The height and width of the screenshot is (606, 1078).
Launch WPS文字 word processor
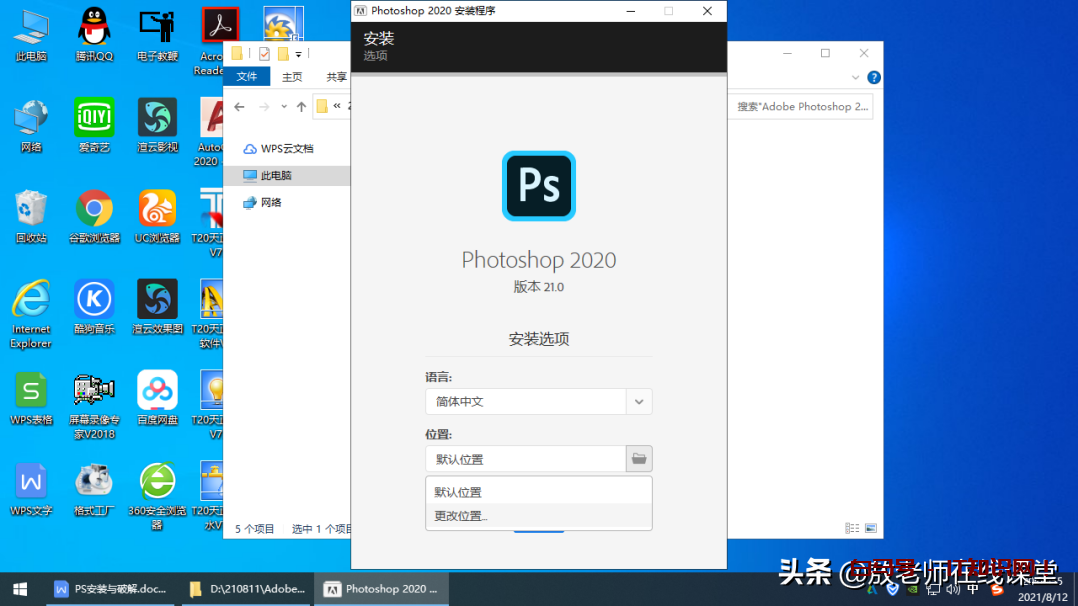[31, 480]
